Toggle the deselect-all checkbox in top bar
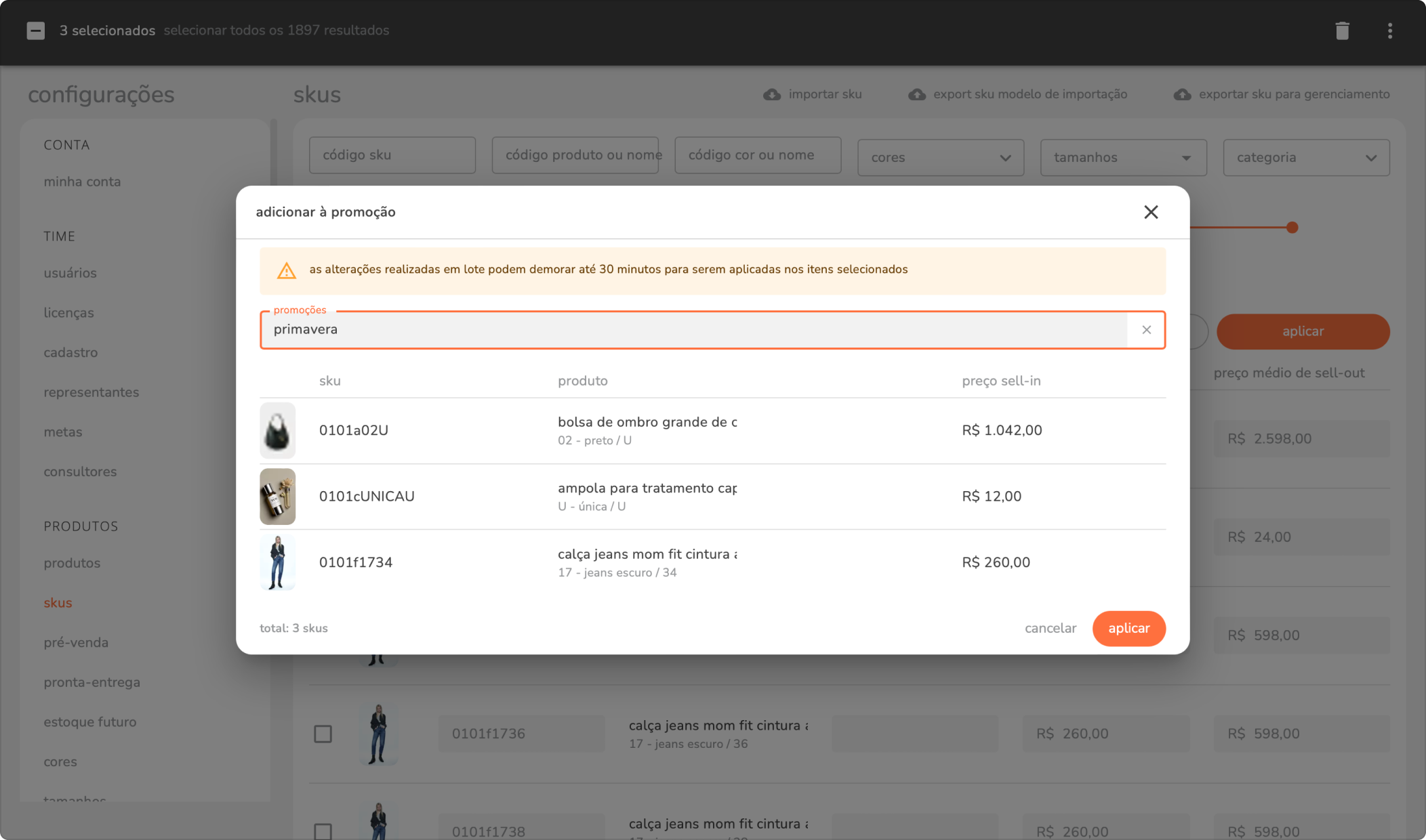 point(36,30)
